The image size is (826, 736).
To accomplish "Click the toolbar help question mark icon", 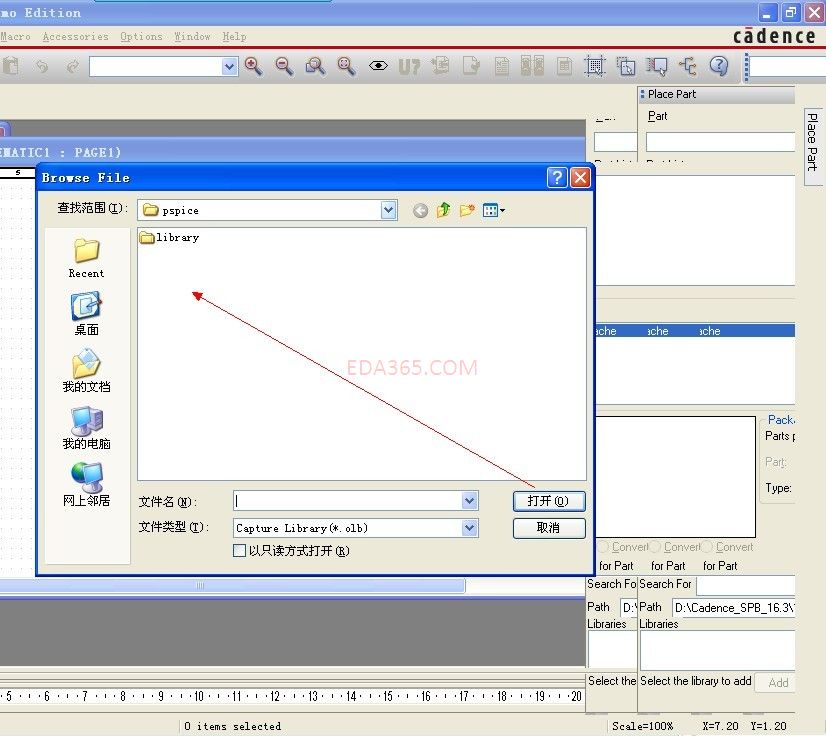I will (719, 66).
